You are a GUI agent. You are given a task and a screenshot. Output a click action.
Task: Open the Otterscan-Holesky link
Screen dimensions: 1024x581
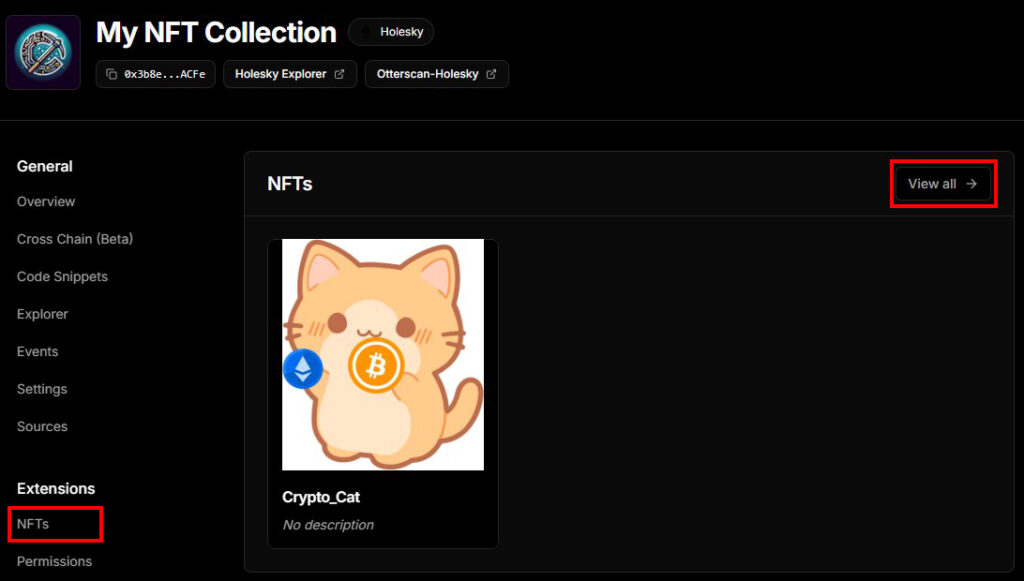tap(428, 74)
